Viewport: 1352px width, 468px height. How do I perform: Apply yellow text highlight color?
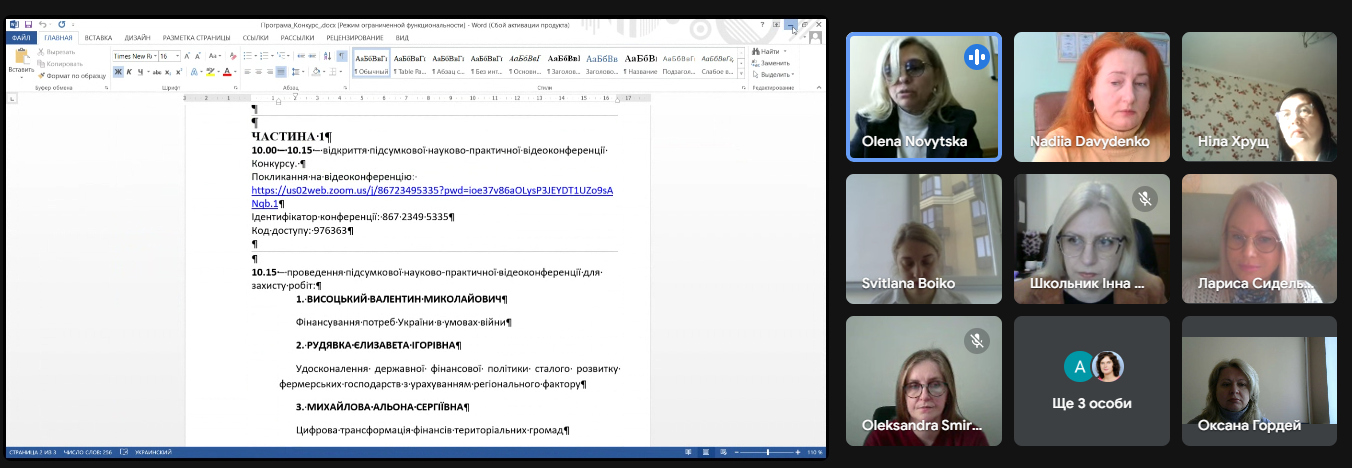pos(210,72)
